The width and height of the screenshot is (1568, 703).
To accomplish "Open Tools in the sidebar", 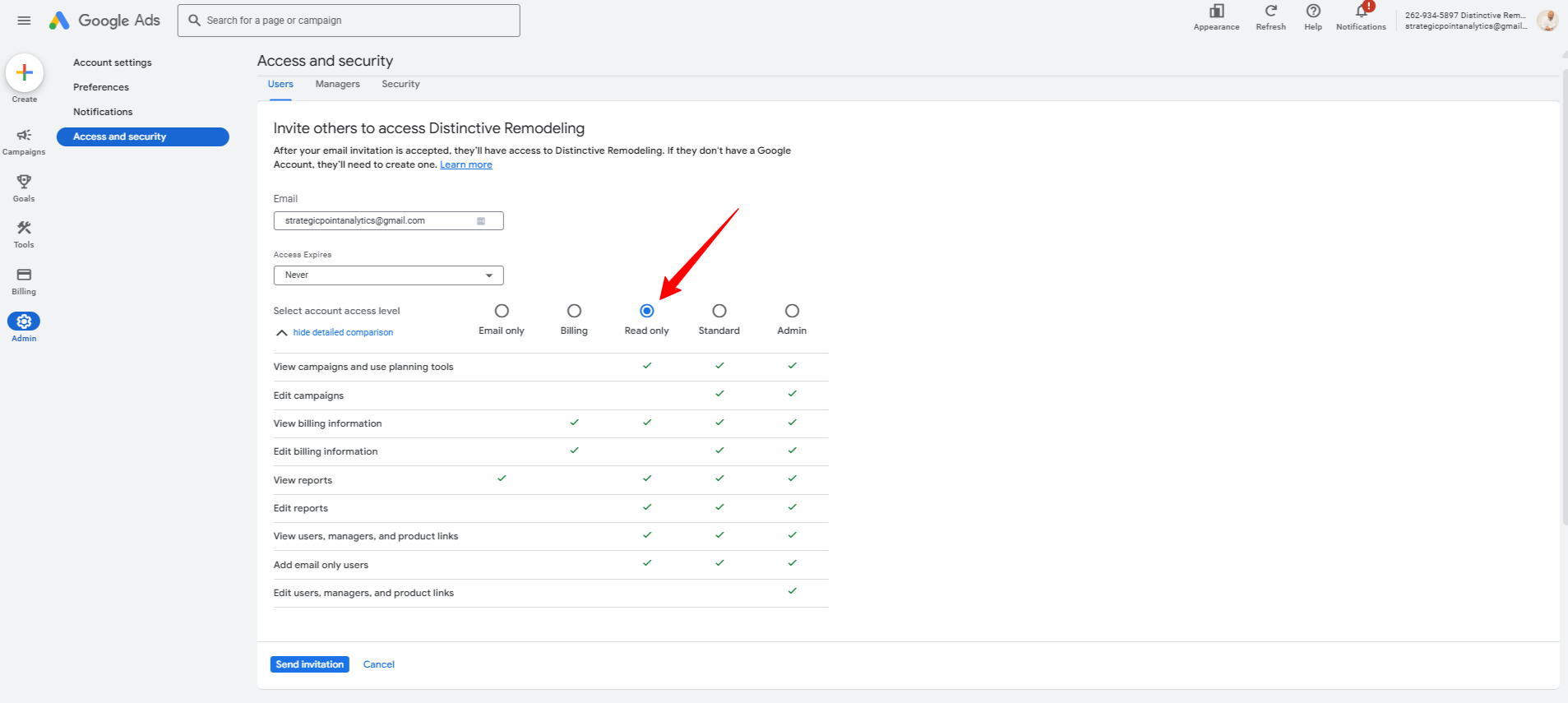I will pos(24,234).
